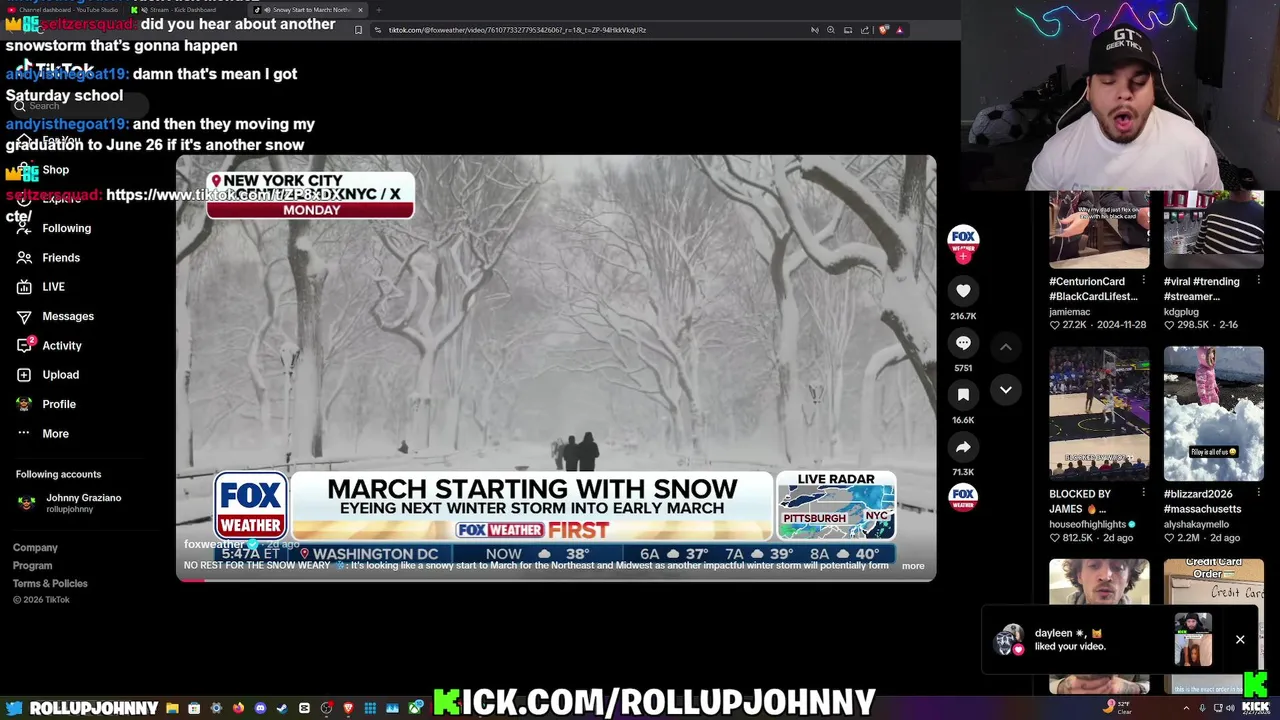Seek on the red video progress bar
Screen dimensions: 1280x720
click(556, 580)
